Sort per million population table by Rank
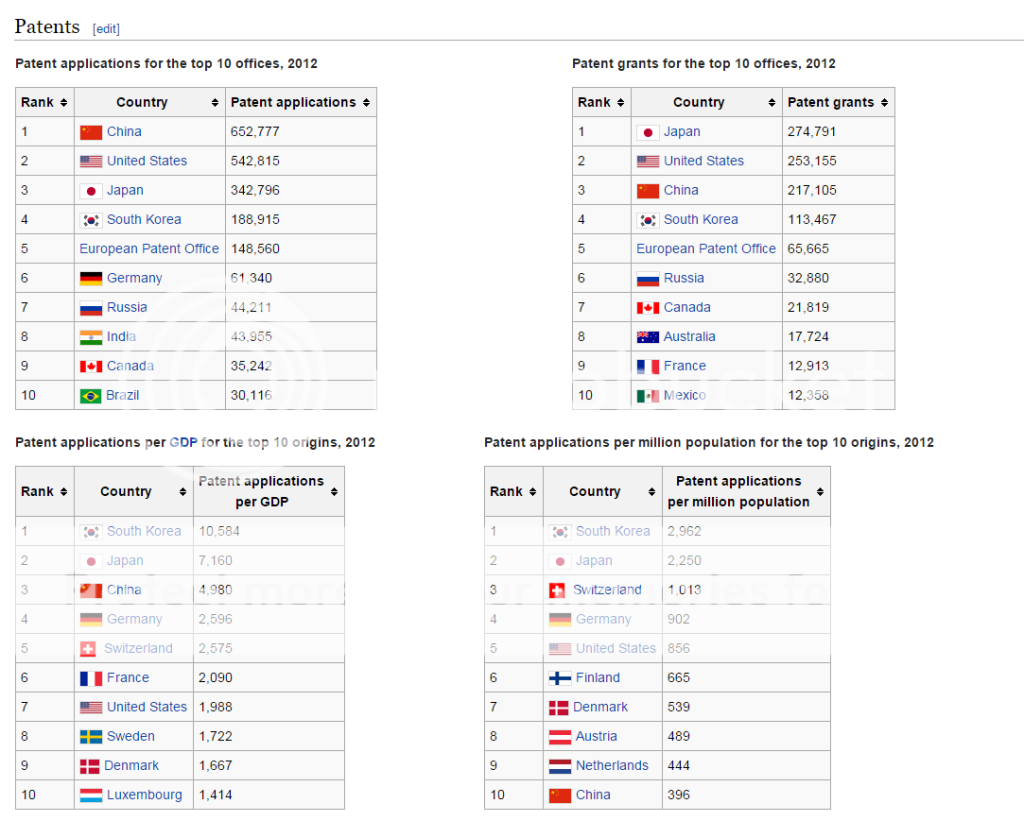The height and width of the screenshot is (838, 1024). [x=533, y=492]
